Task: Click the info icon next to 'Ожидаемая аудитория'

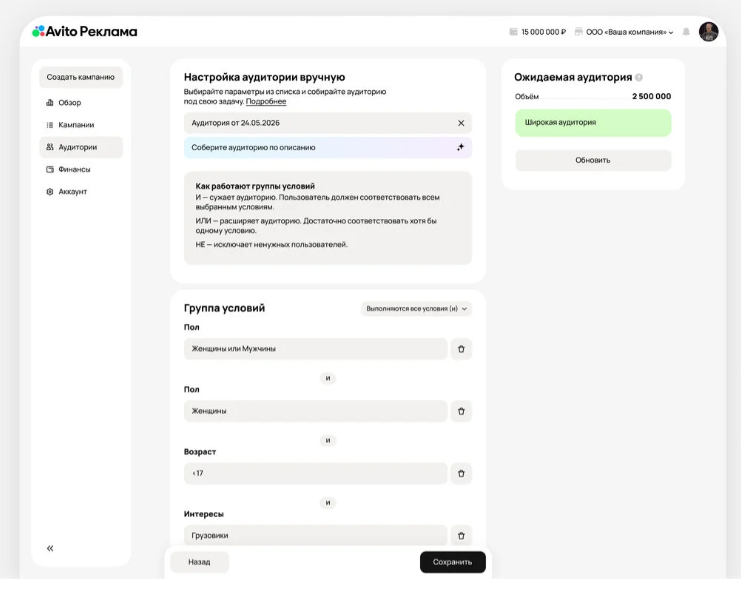Action: [x=639, y=78]
